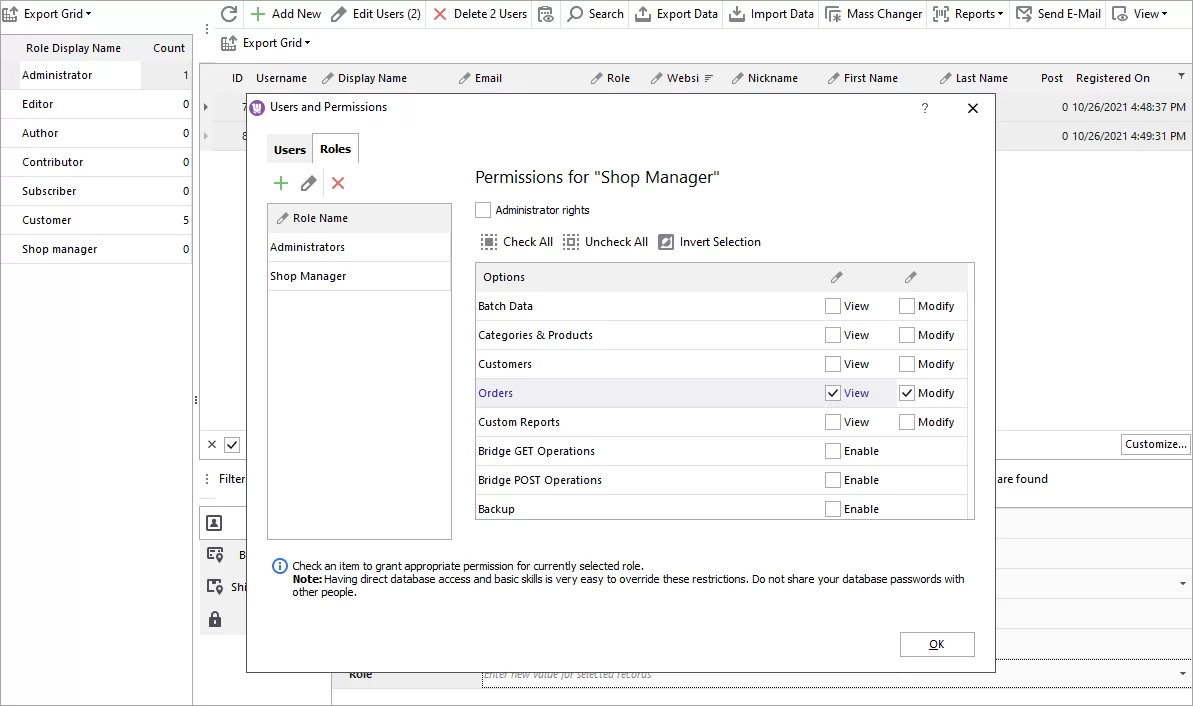
Task: Launch the Mass Changer
Action: 872,13
